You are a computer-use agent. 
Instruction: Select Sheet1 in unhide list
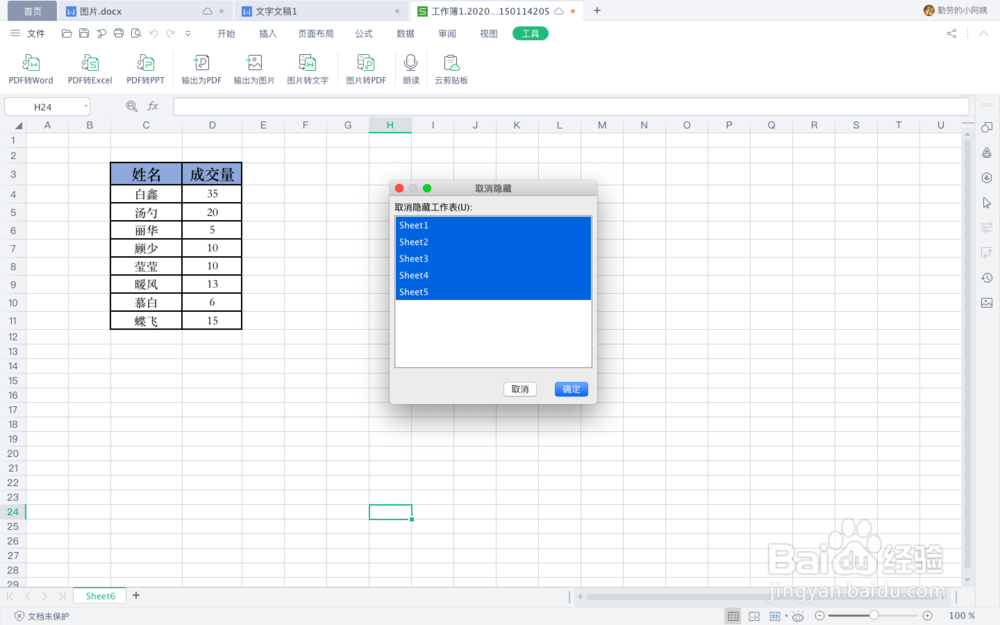click(x=493, y=225)
